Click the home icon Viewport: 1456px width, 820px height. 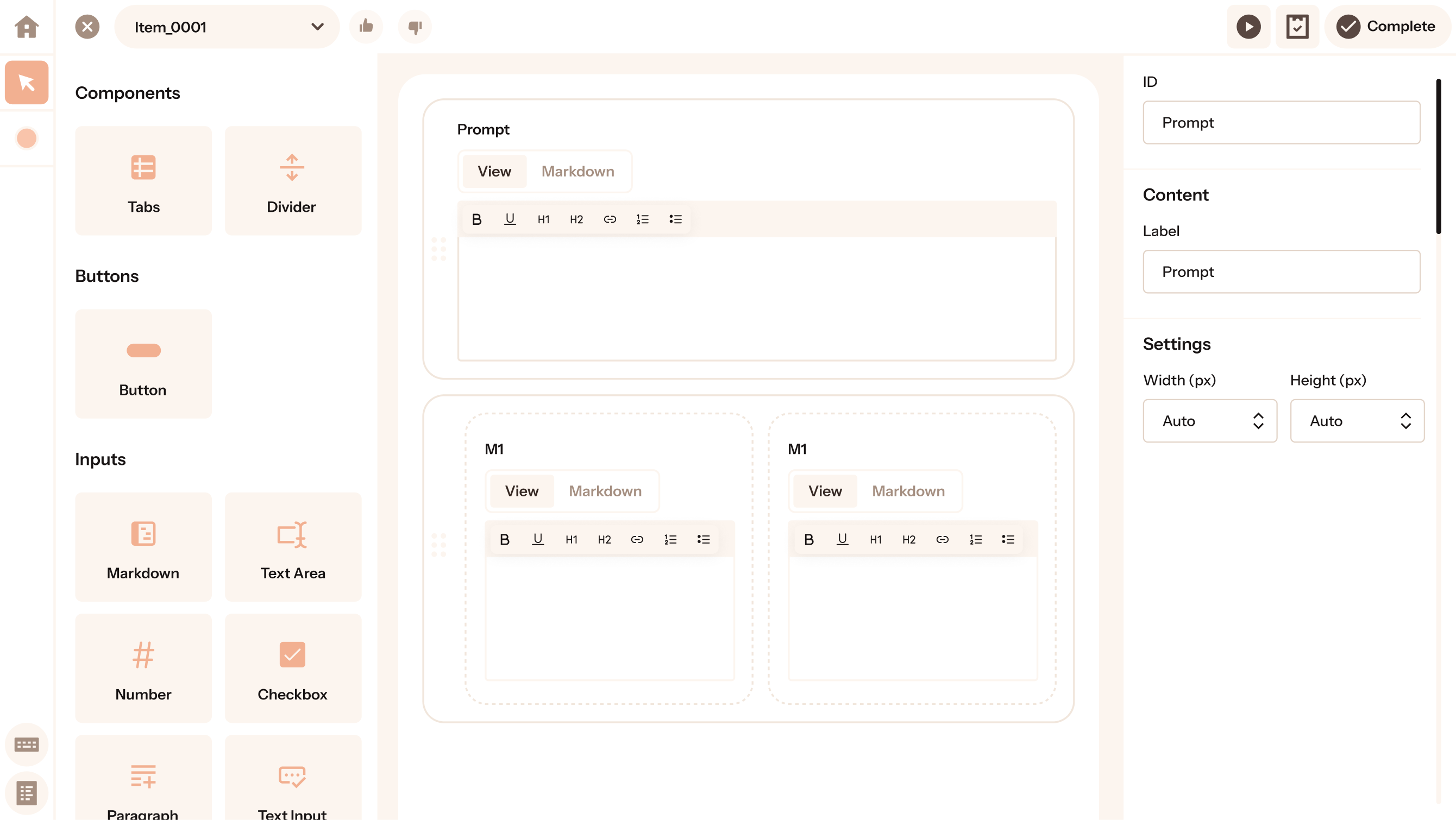coord(27,27)
